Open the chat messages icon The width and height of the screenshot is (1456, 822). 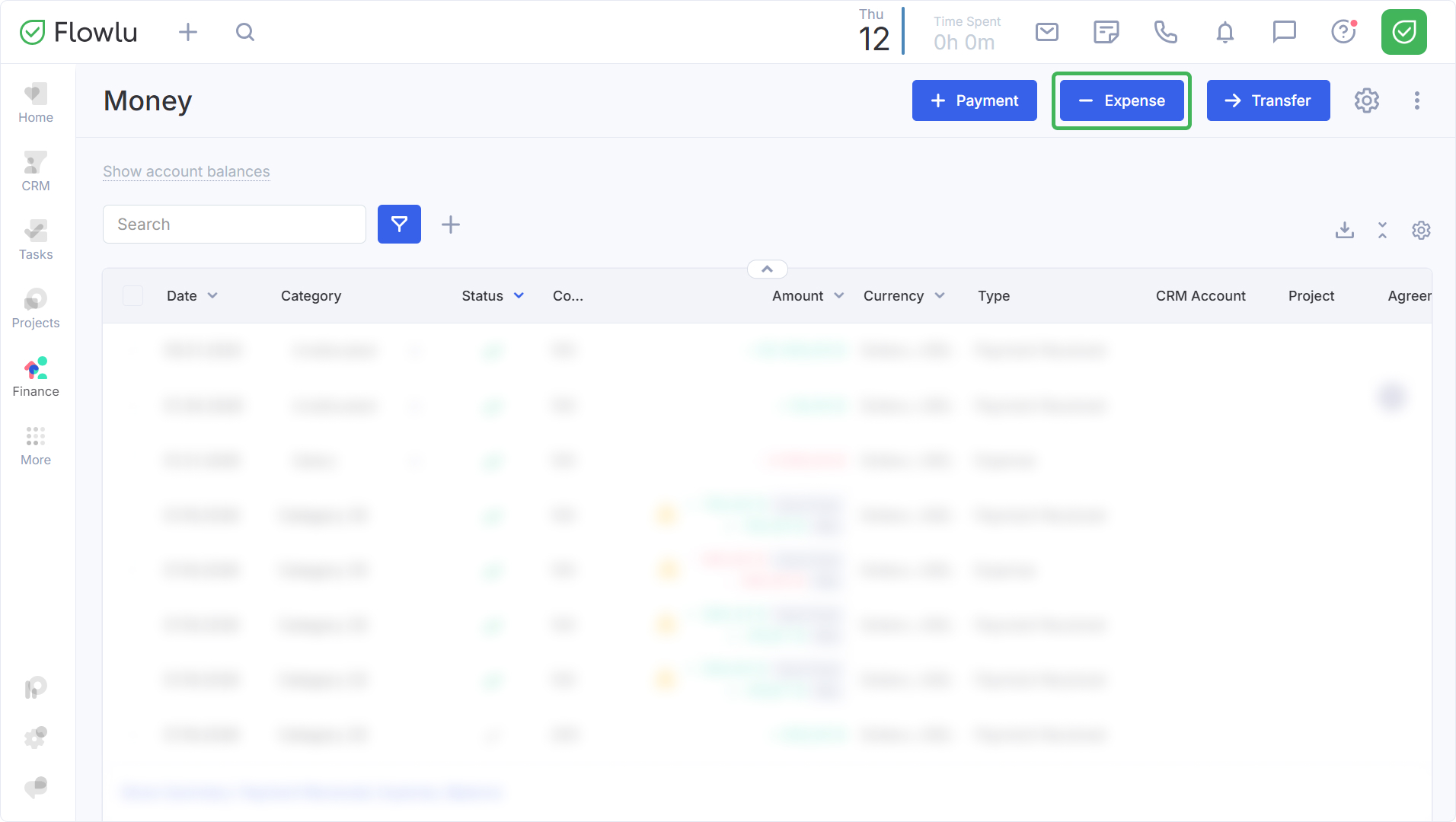coord(1284,32)
